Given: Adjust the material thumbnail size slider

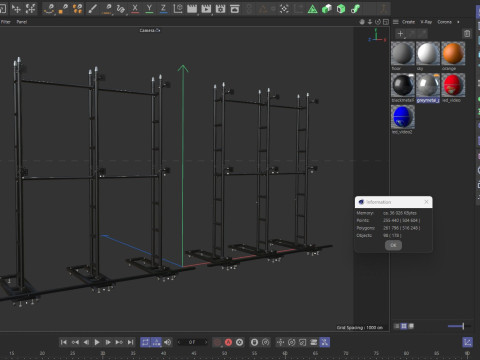Looking at the screenshot, I should [459, 326].
